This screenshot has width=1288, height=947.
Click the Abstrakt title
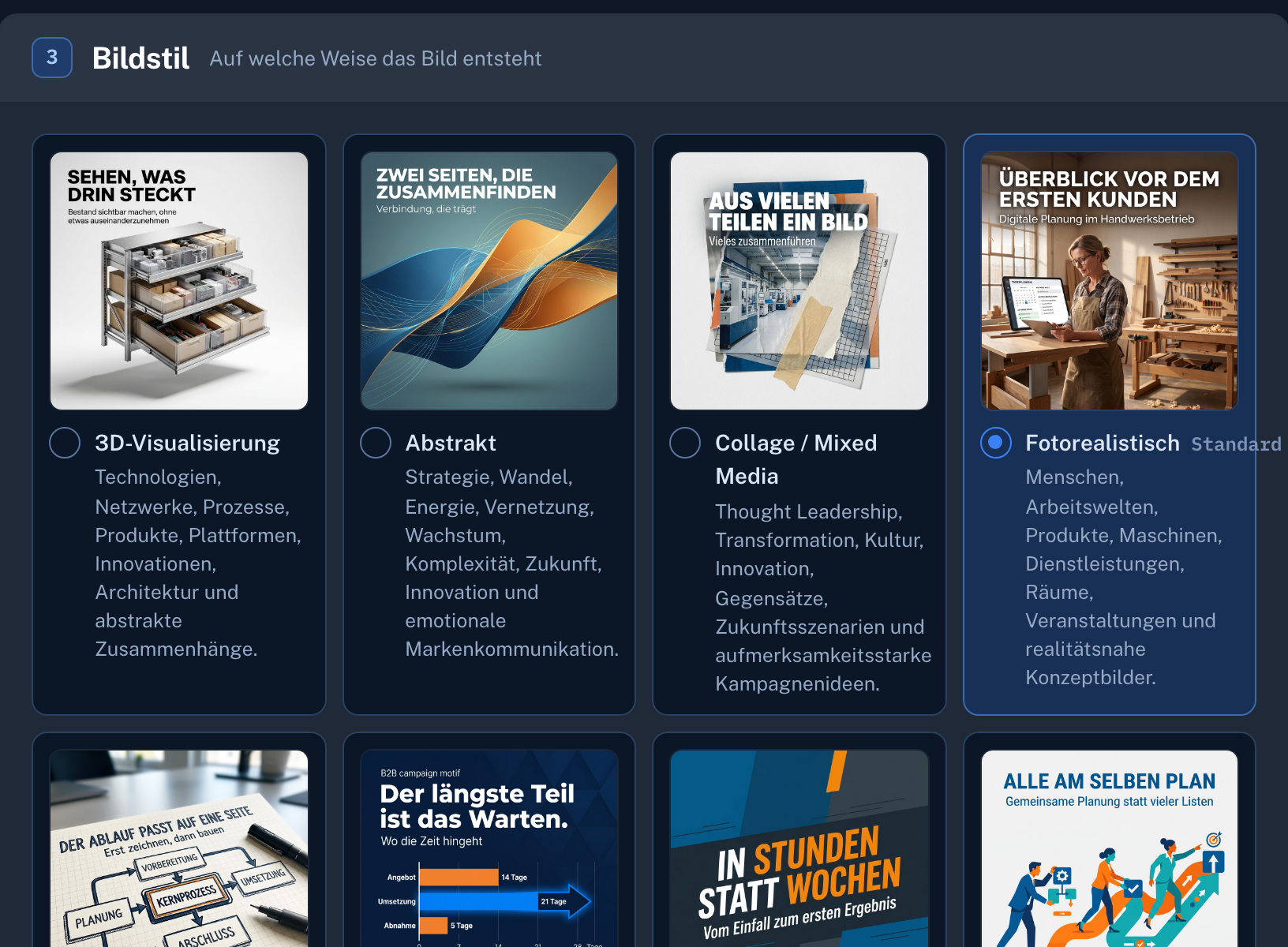point(451,444)
